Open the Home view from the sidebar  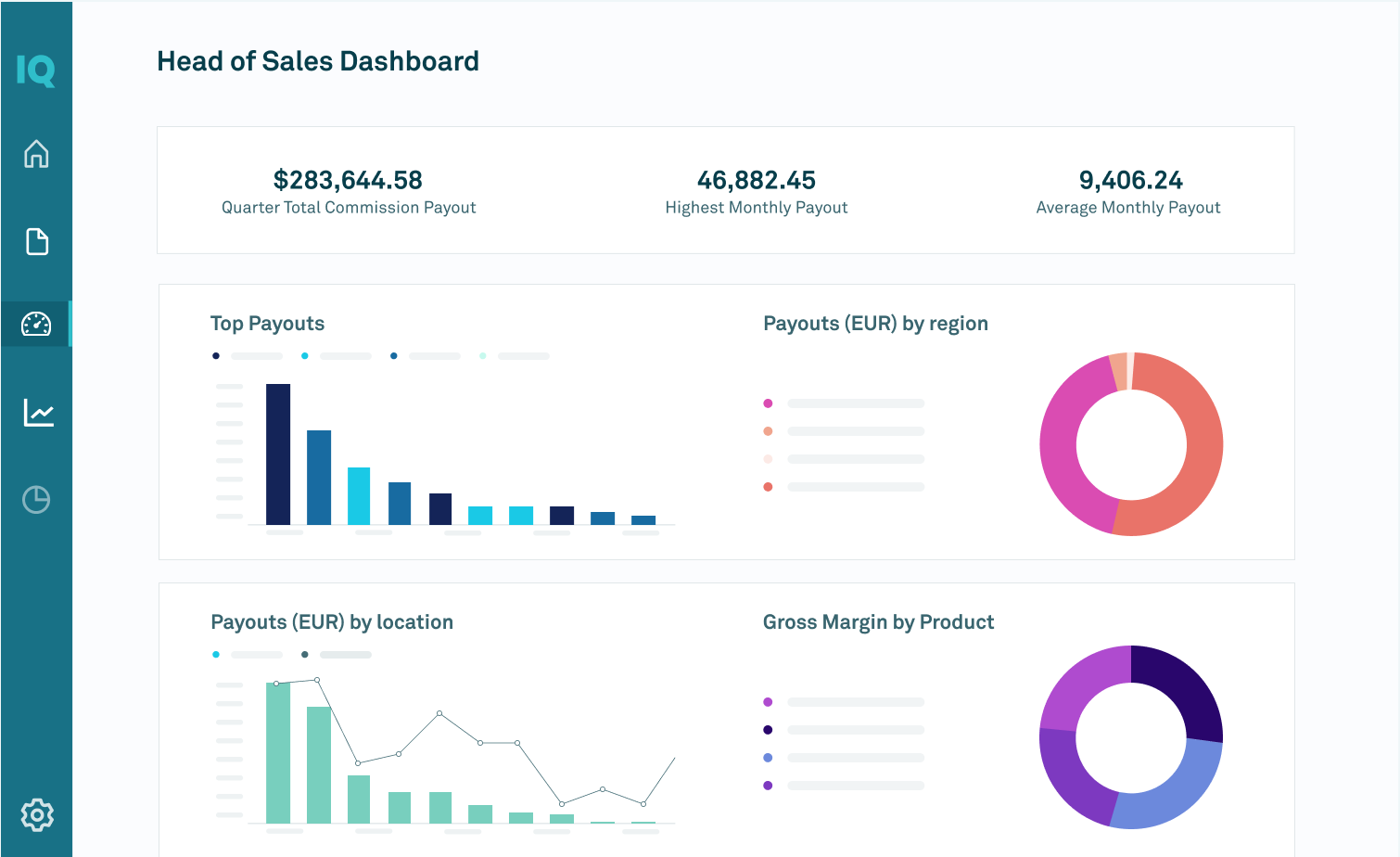click(36, 154)
